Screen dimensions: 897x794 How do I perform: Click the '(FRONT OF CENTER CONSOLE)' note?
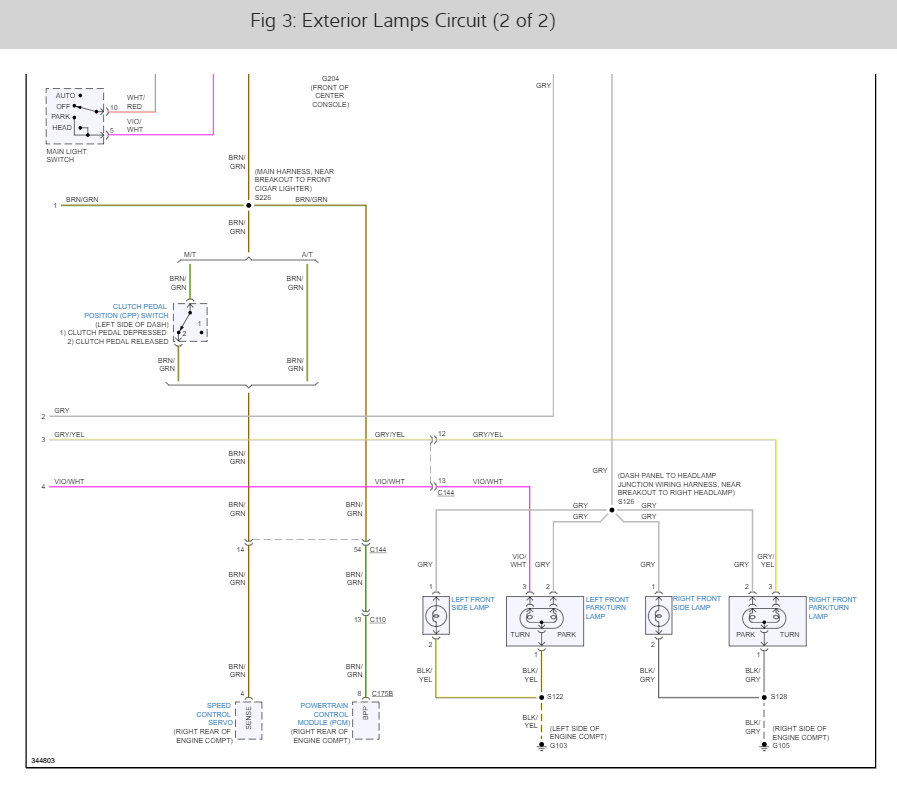pos(330,96)
